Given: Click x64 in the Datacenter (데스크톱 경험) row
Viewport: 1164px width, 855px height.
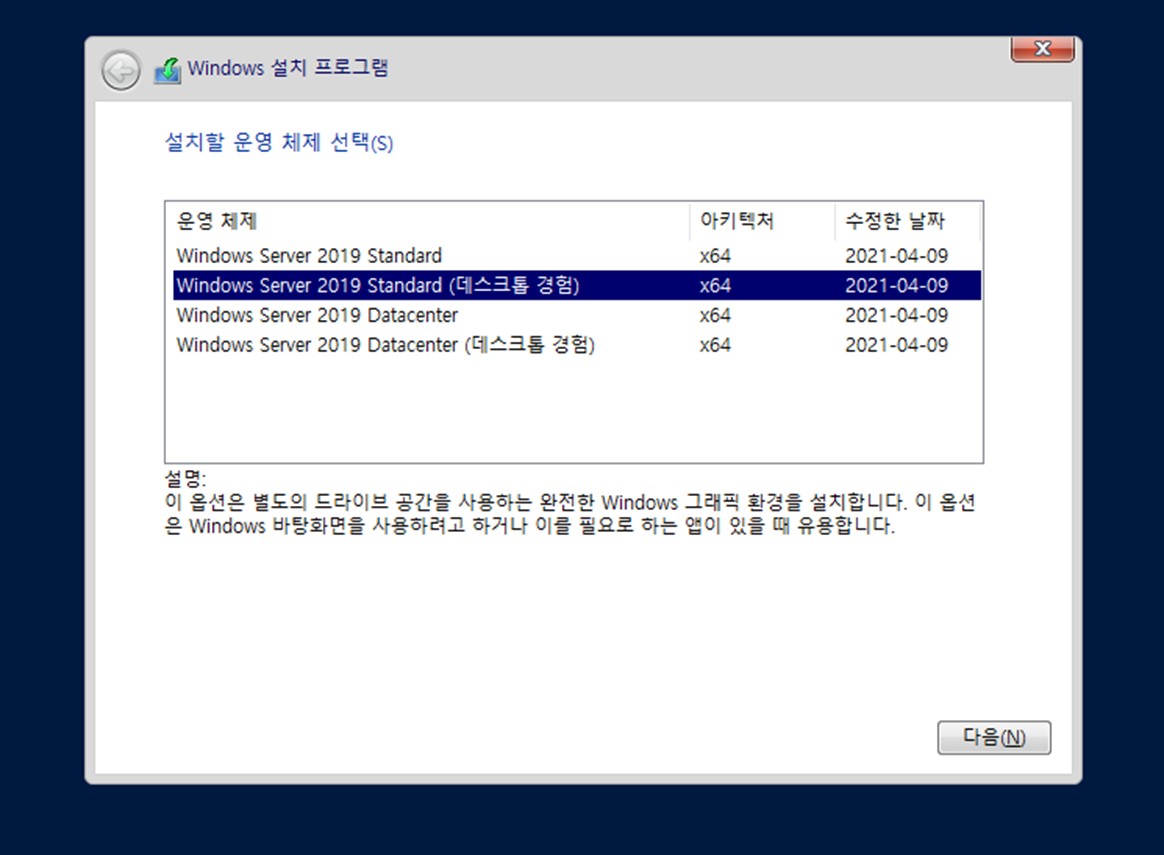Looking at the screenshot, I should (x=715, y=345).
